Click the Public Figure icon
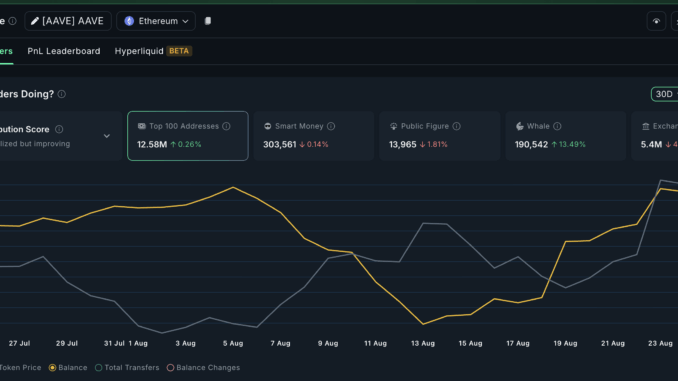The image size is (678, 381). (393, 126)
